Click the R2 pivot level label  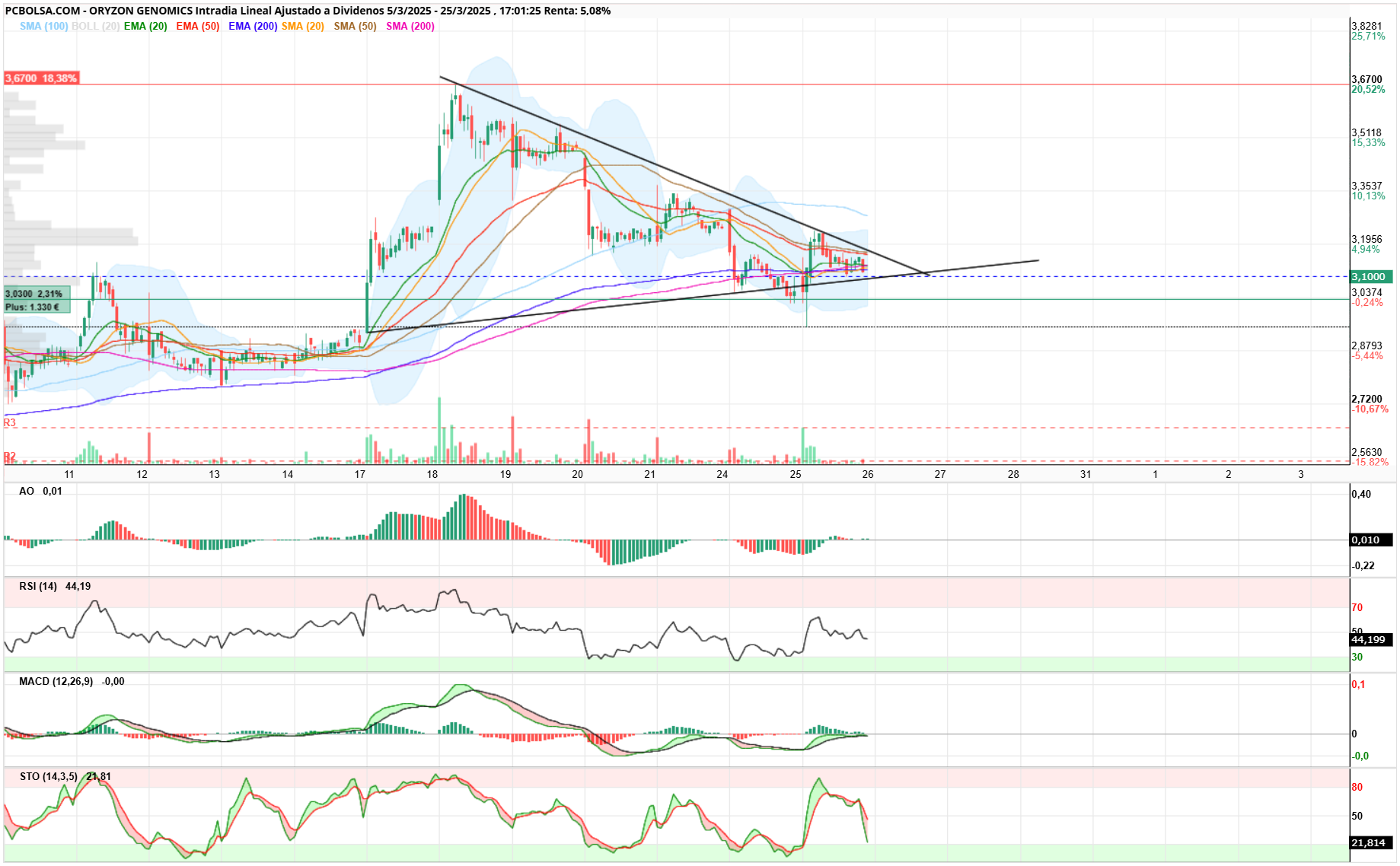10,457
